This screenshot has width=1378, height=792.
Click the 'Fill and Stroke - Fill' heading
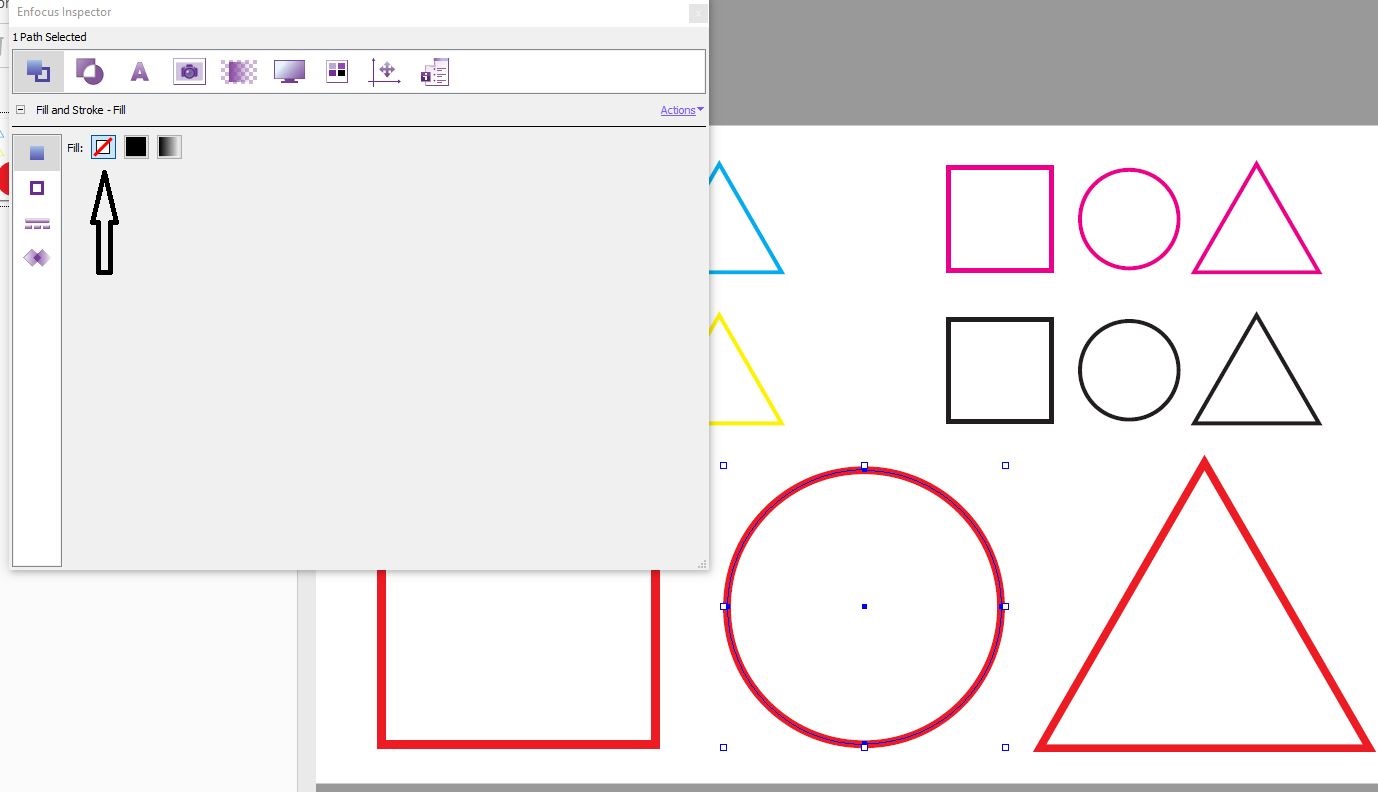pyautogui.click(x=81, y=110)
